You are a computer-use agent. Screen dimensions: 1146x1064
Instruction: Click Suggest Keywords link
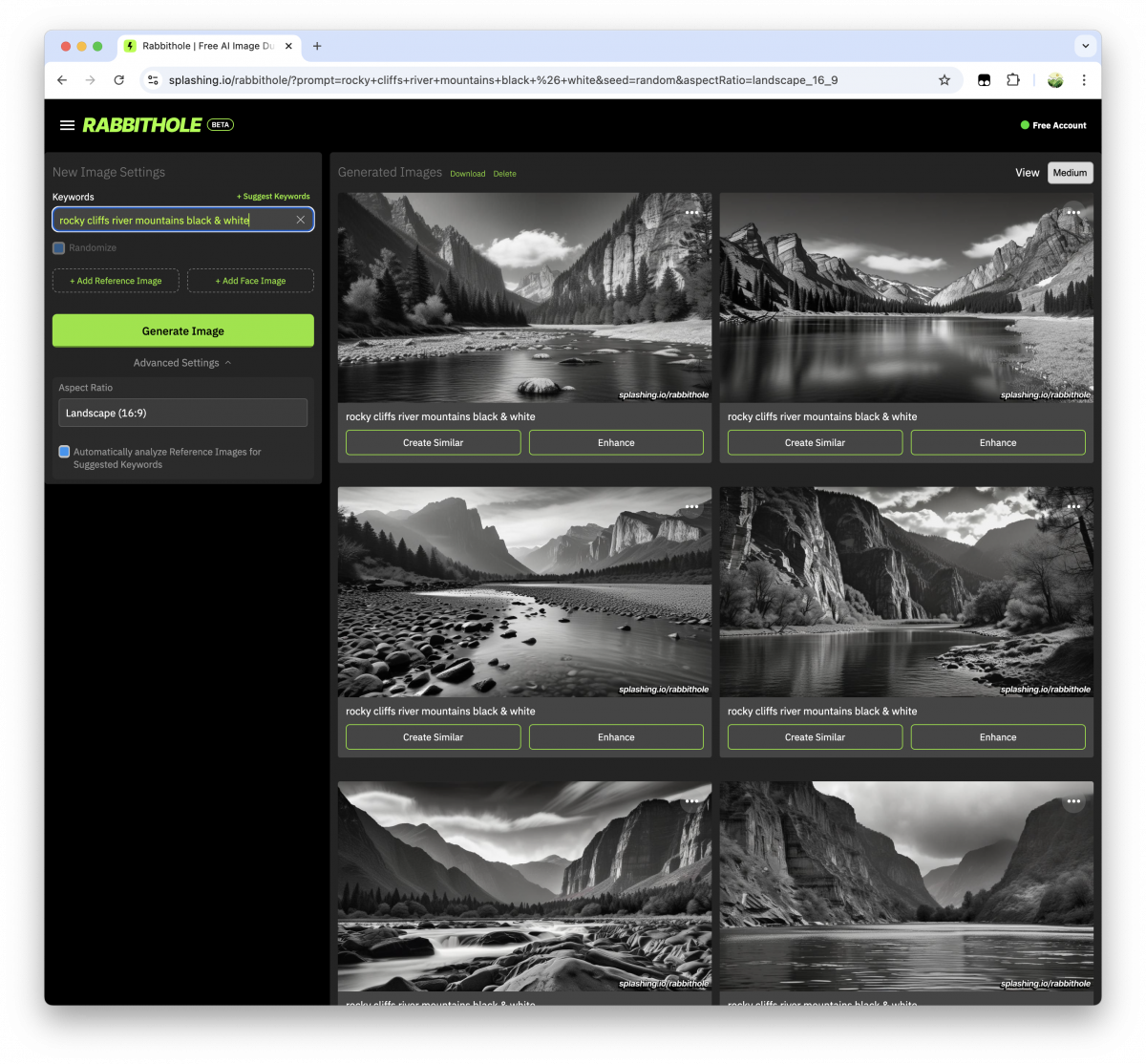click(273, 197)
